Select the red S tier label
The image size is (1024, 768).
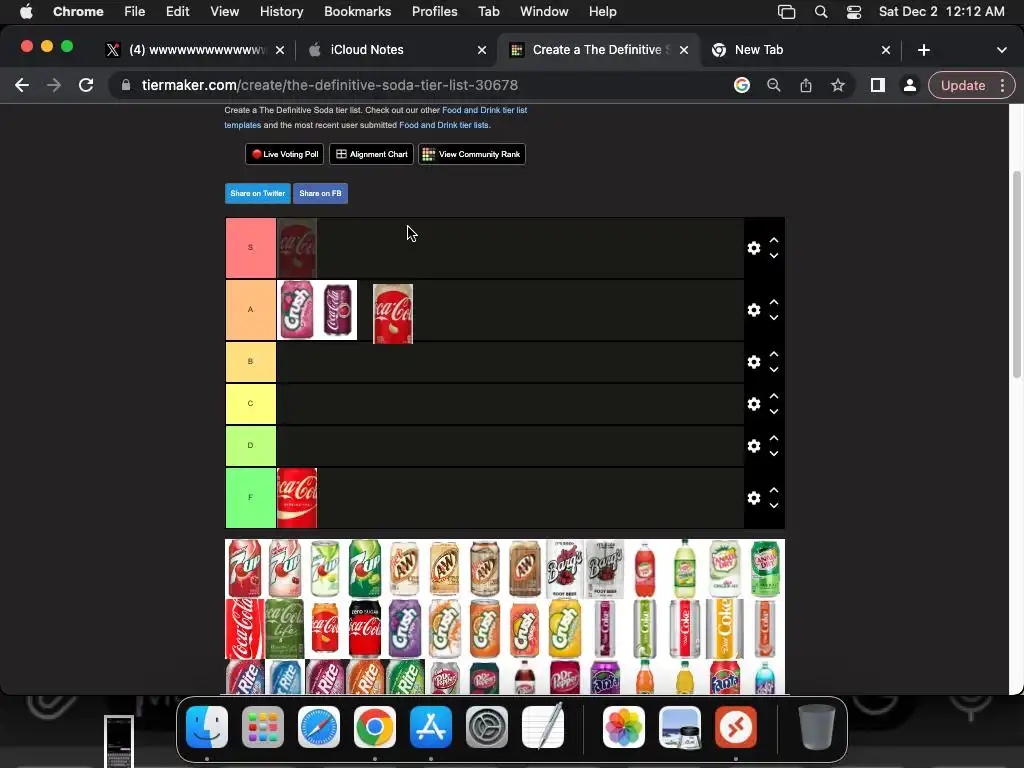(251, 248)
